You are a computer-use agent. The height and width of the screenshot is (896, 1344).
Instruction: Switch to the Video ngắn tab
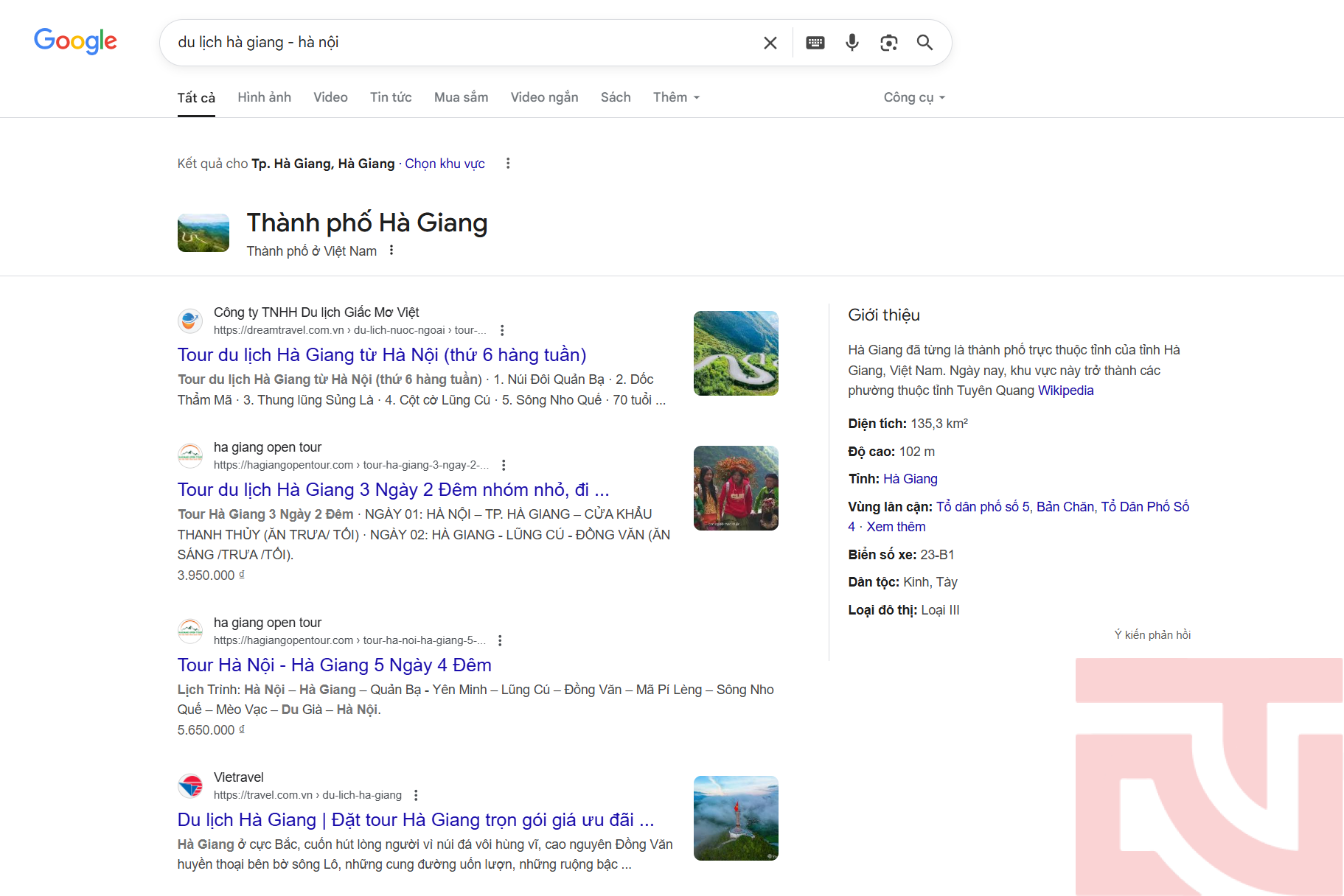pos(544,97)
